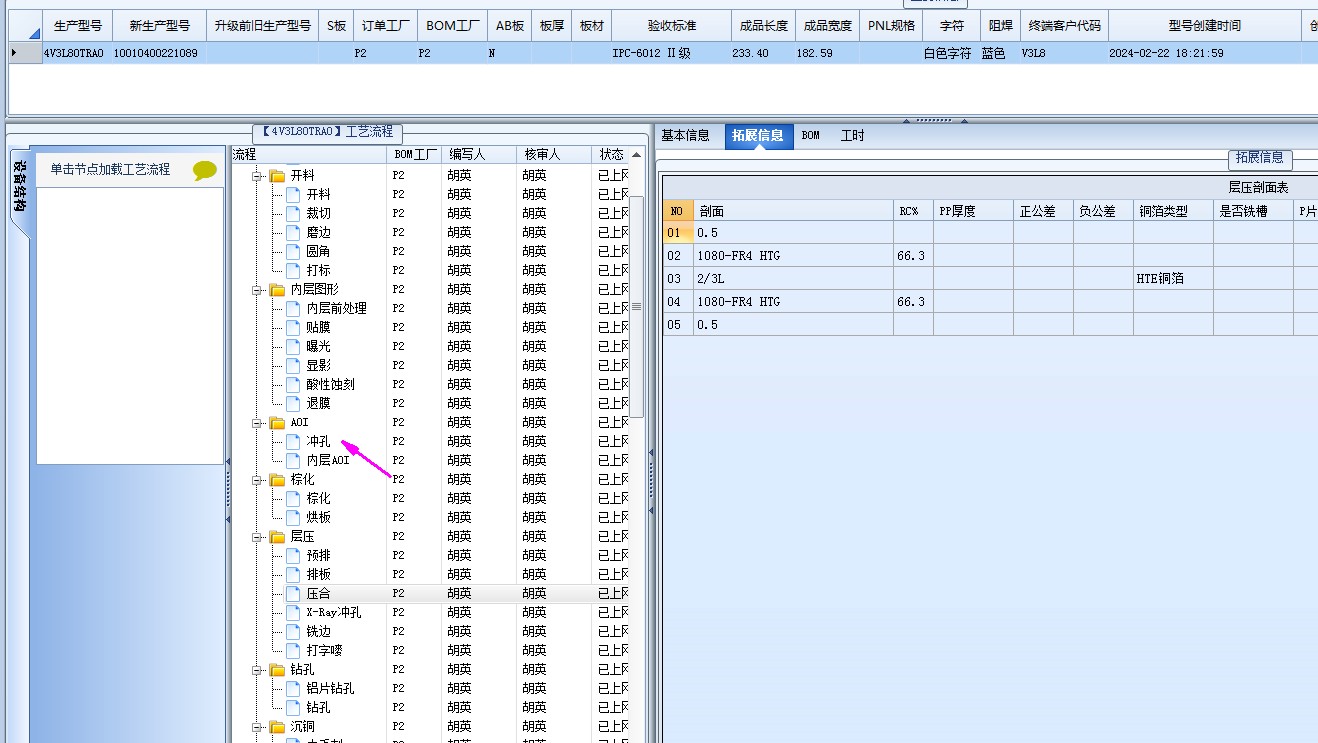Click the document icon beside 退膜
1318x743 pixels.
293,403
